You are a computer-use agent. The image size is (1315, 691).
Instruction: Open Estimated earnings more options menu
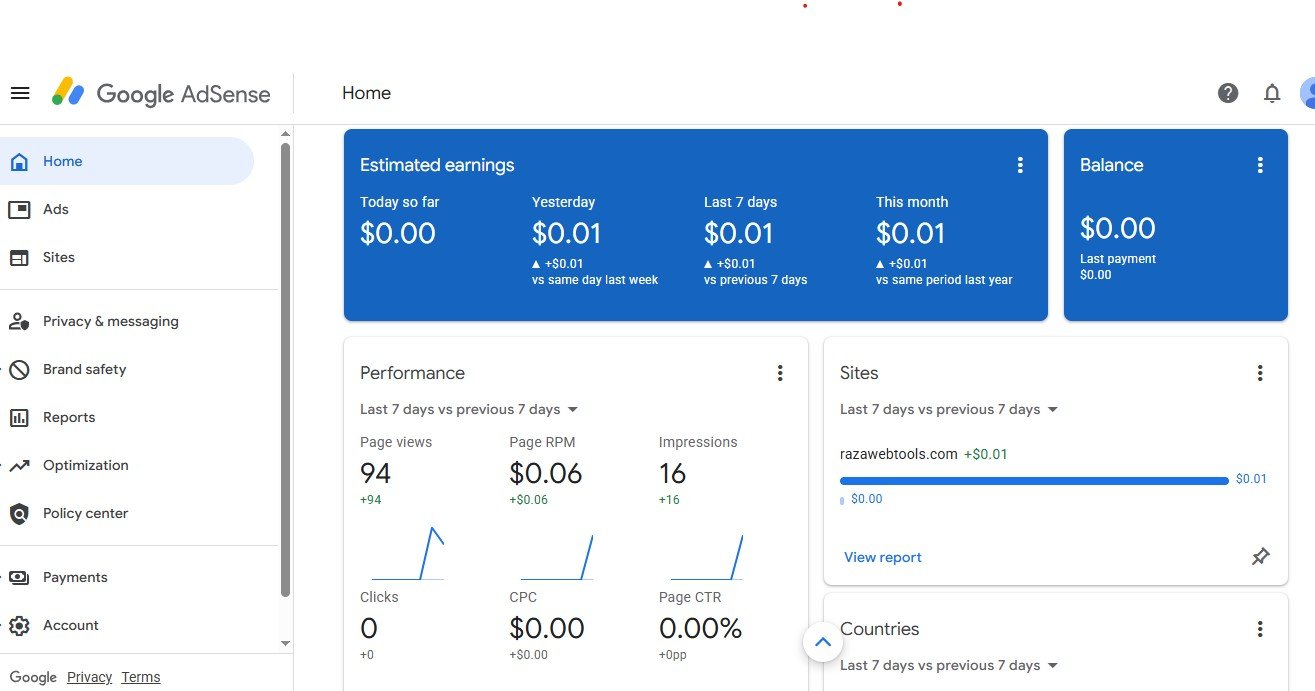click(1020, 165)
